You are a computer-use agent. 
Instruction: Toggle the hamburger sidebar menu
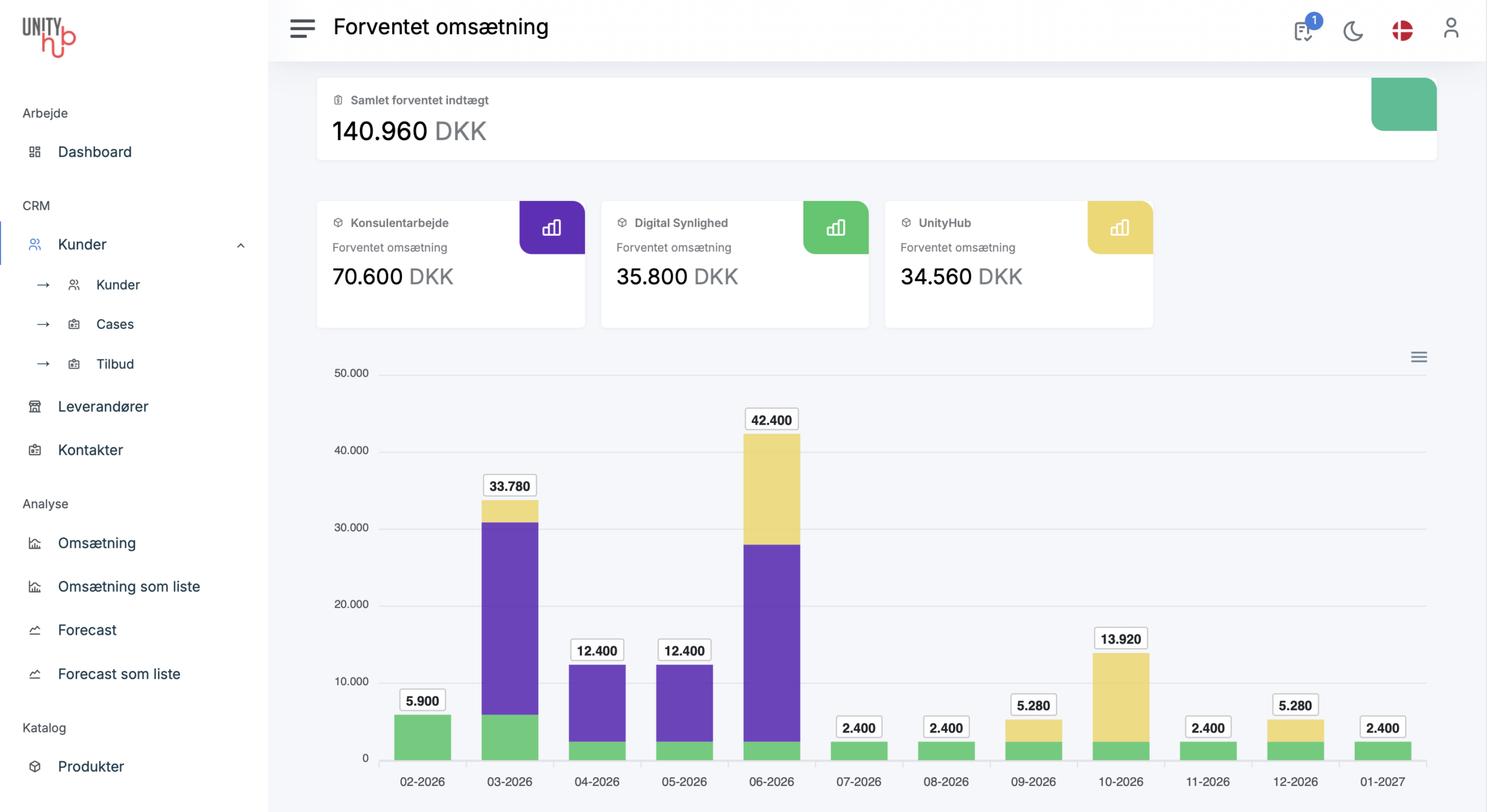tap(302, 28)
